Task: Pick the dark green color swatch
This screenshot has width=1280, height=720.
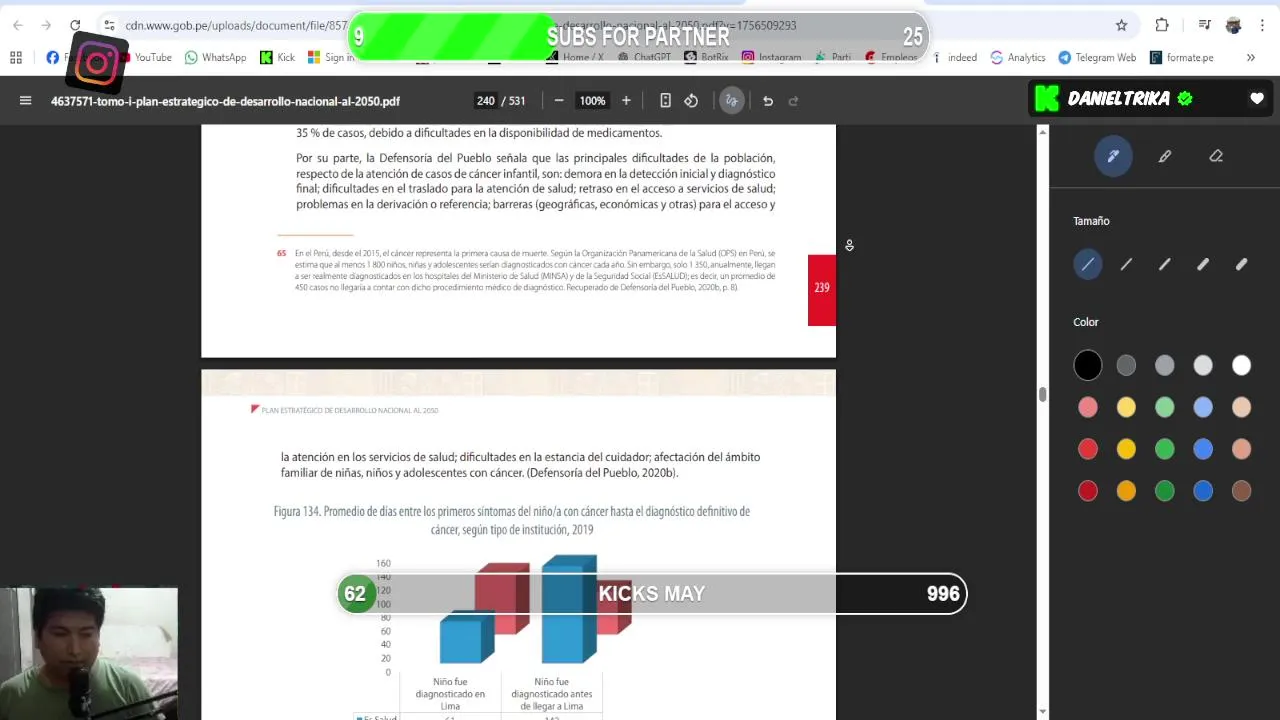Action: [x=1165, y=491]
